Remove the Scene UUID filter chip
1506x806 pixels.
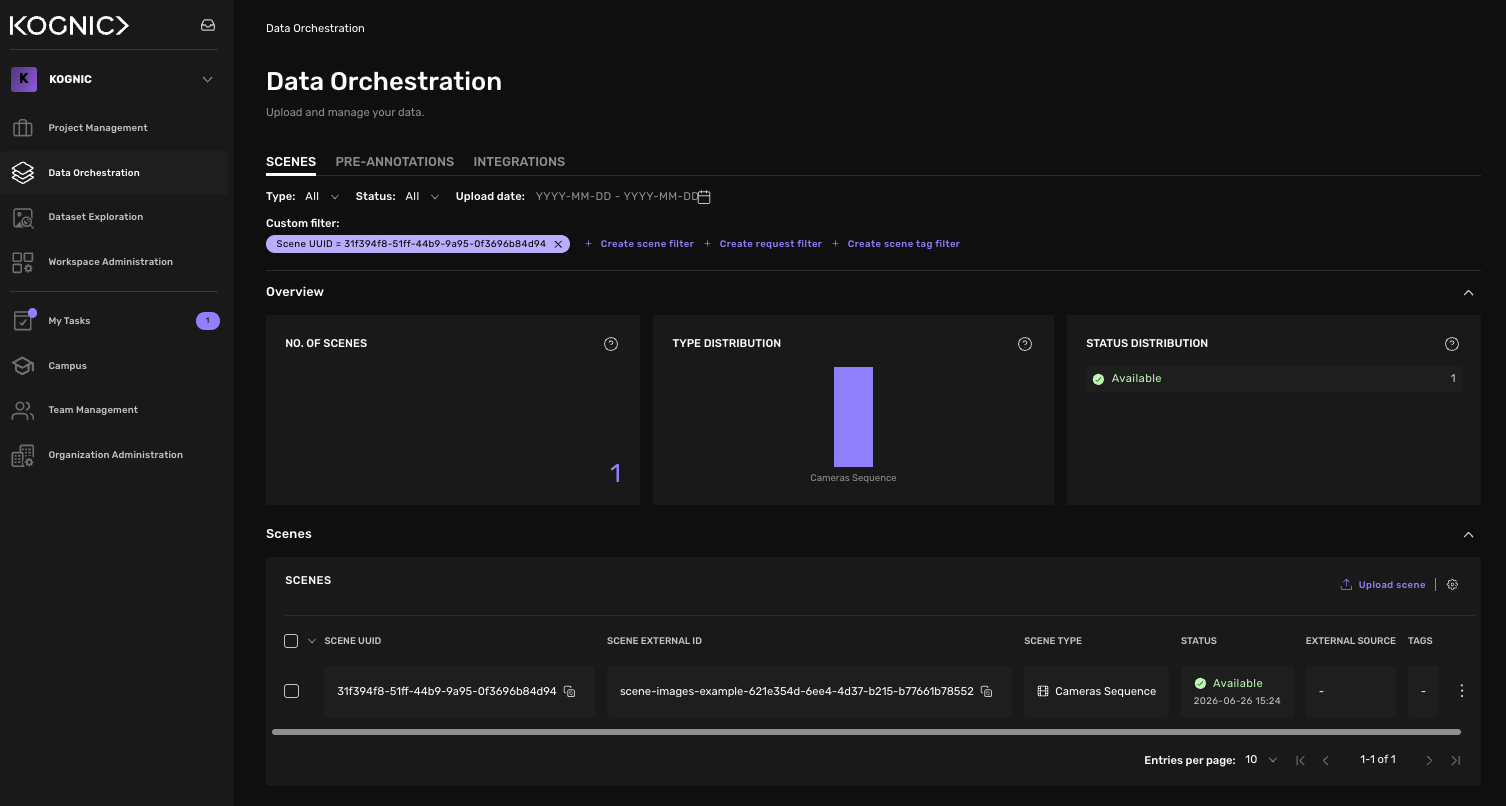559,244
